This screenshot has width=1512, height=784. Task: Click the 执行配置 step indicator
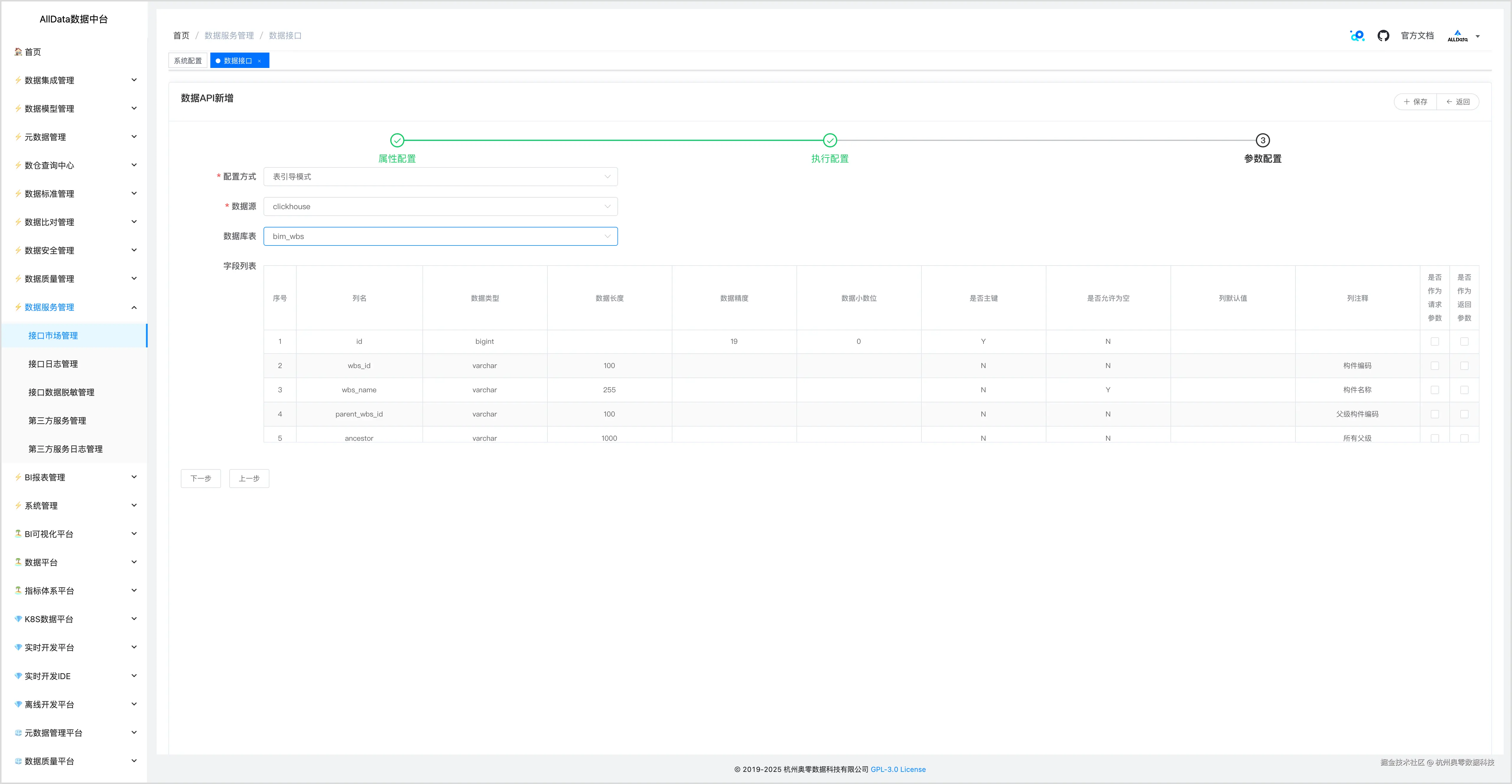(829, 149)
